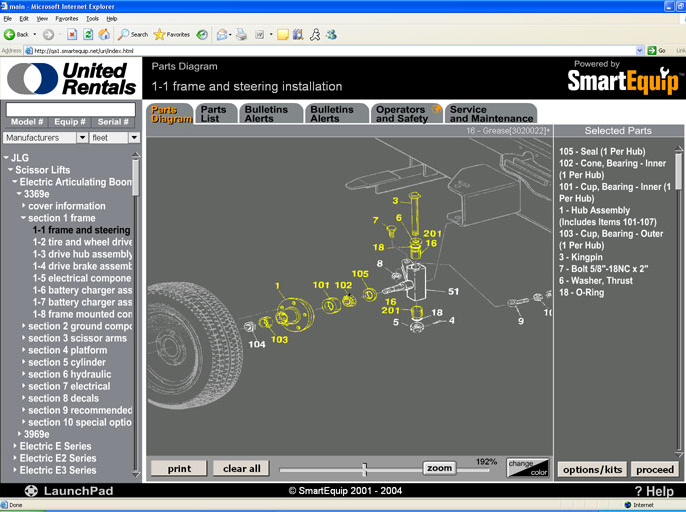Open Favorites star toolbar button
Image resolution: width=686 pixels, height=512 pixels.
(172, 35)
